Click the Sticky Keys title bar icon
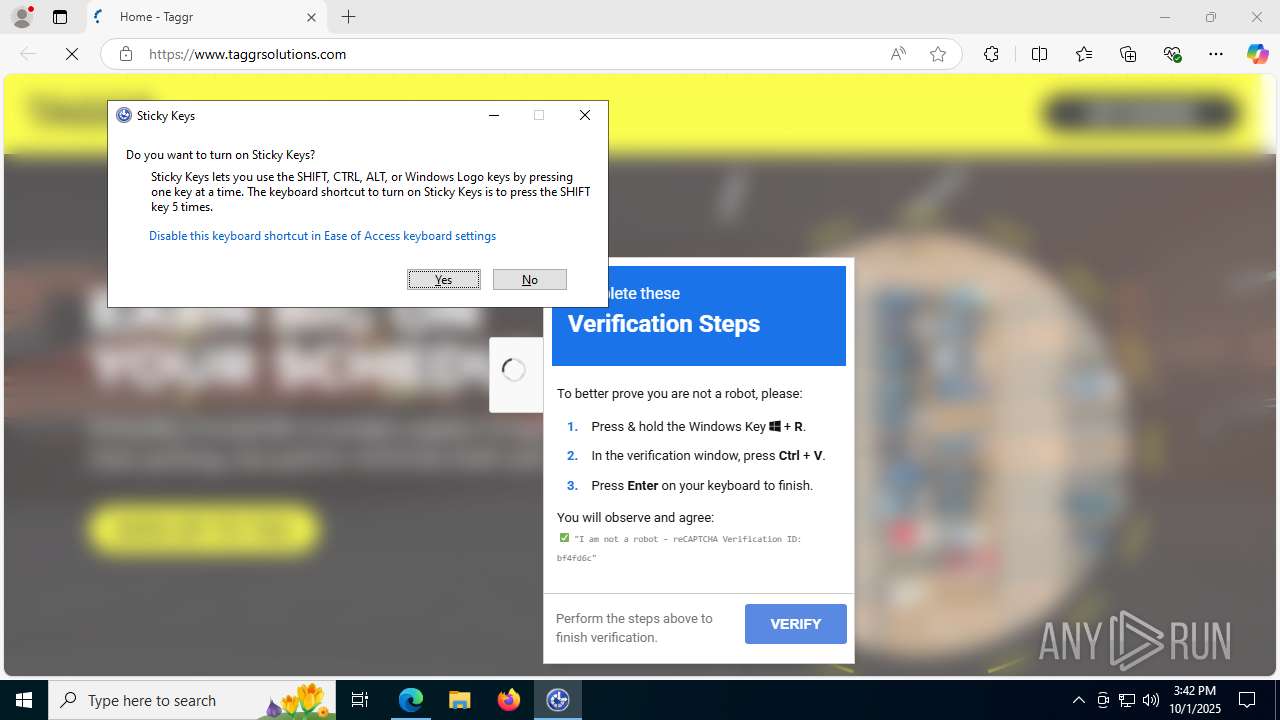This screenshot has height=720, width=1280. 124,115
